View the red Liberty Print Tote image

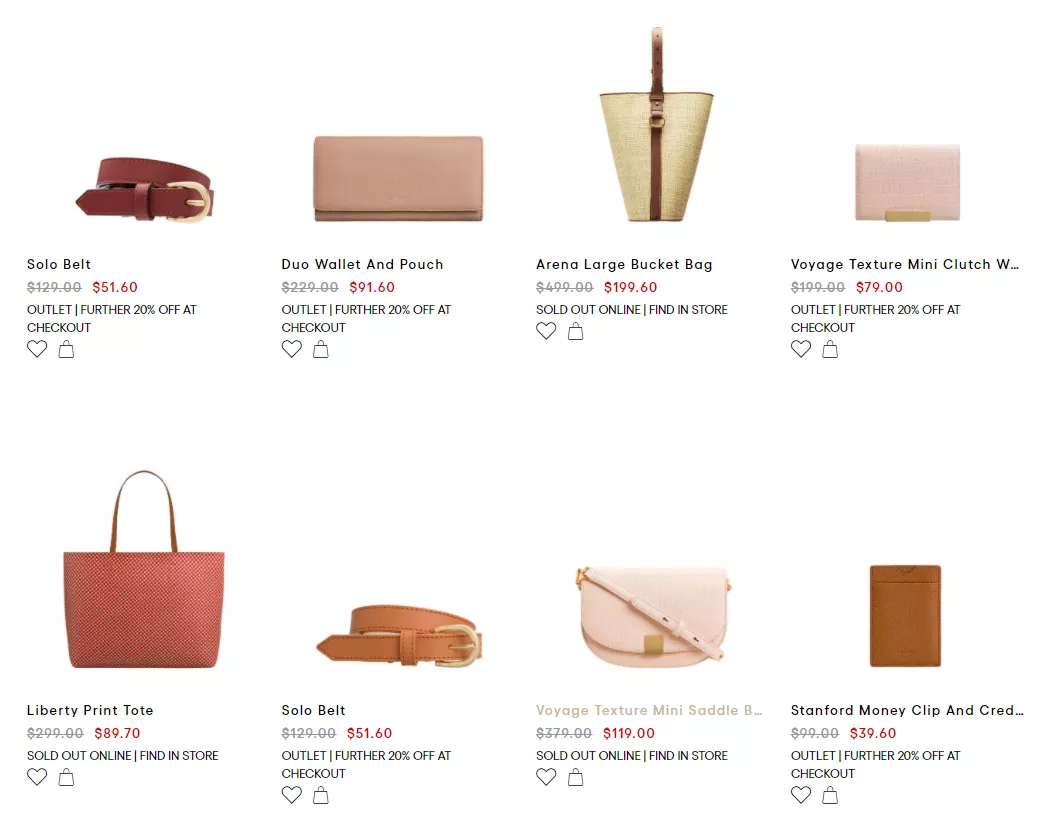tap(143, 569)
